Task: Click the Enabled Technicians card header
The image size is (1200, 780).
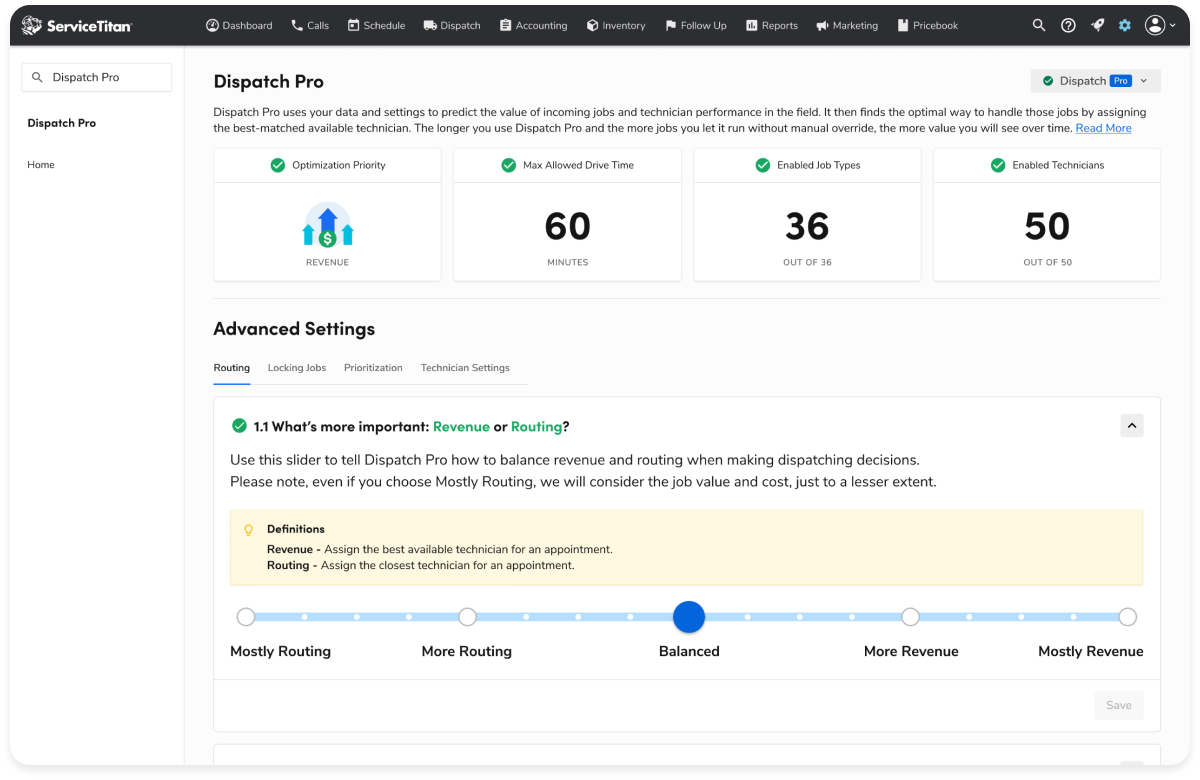Action: point(1047,165)
